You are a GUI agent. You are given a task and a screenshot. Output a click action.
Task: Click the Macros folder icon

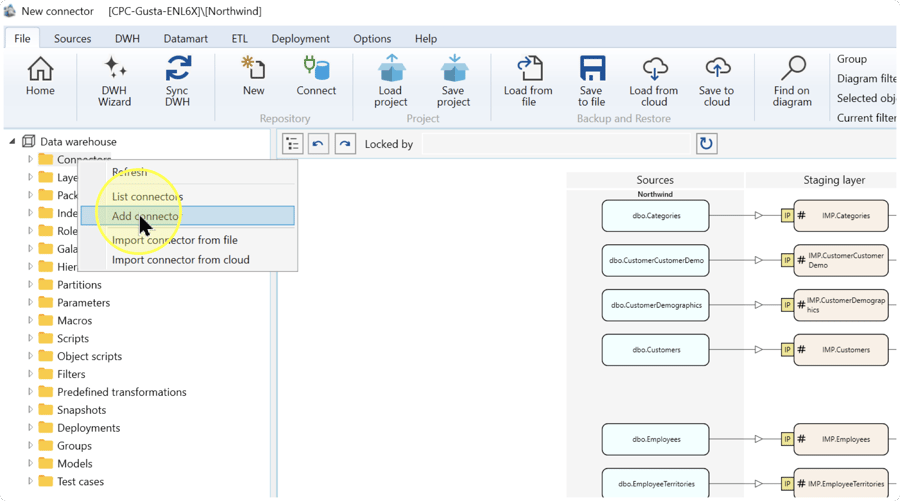tap(45, 320)
